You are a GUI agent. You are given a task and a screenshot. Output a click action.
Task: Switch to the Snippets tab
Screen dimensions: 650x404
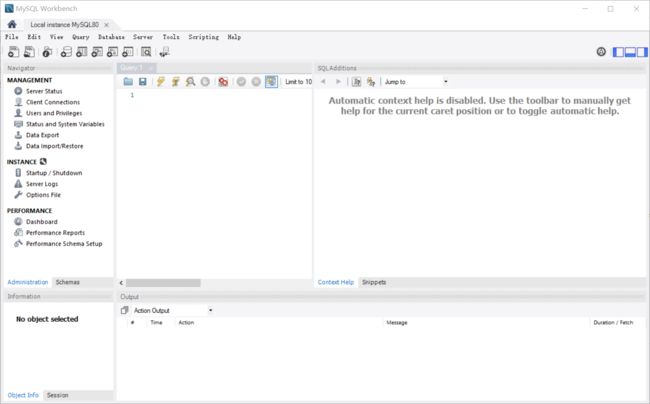[374, 282]
